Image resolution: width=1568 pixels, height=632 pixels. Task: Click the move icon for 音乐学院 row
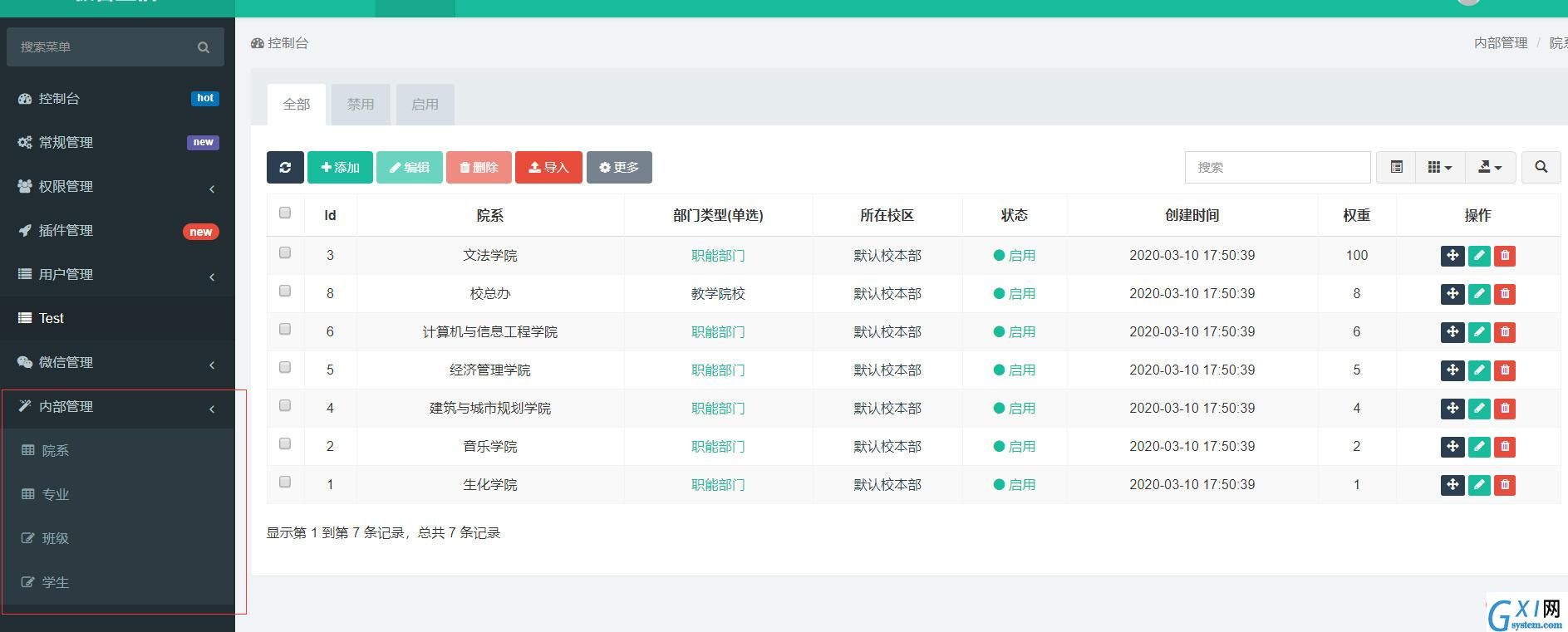click(x=1452, y=447)
